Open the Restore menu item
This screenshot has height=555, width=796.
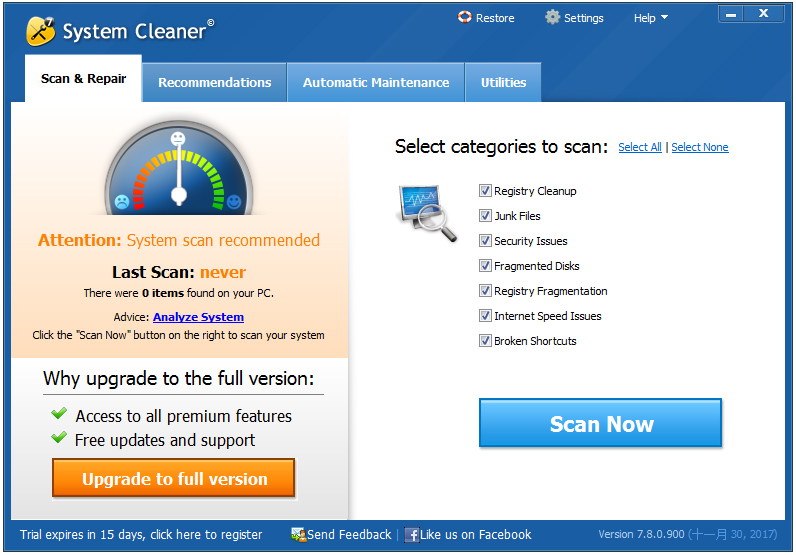pos(486,18)
